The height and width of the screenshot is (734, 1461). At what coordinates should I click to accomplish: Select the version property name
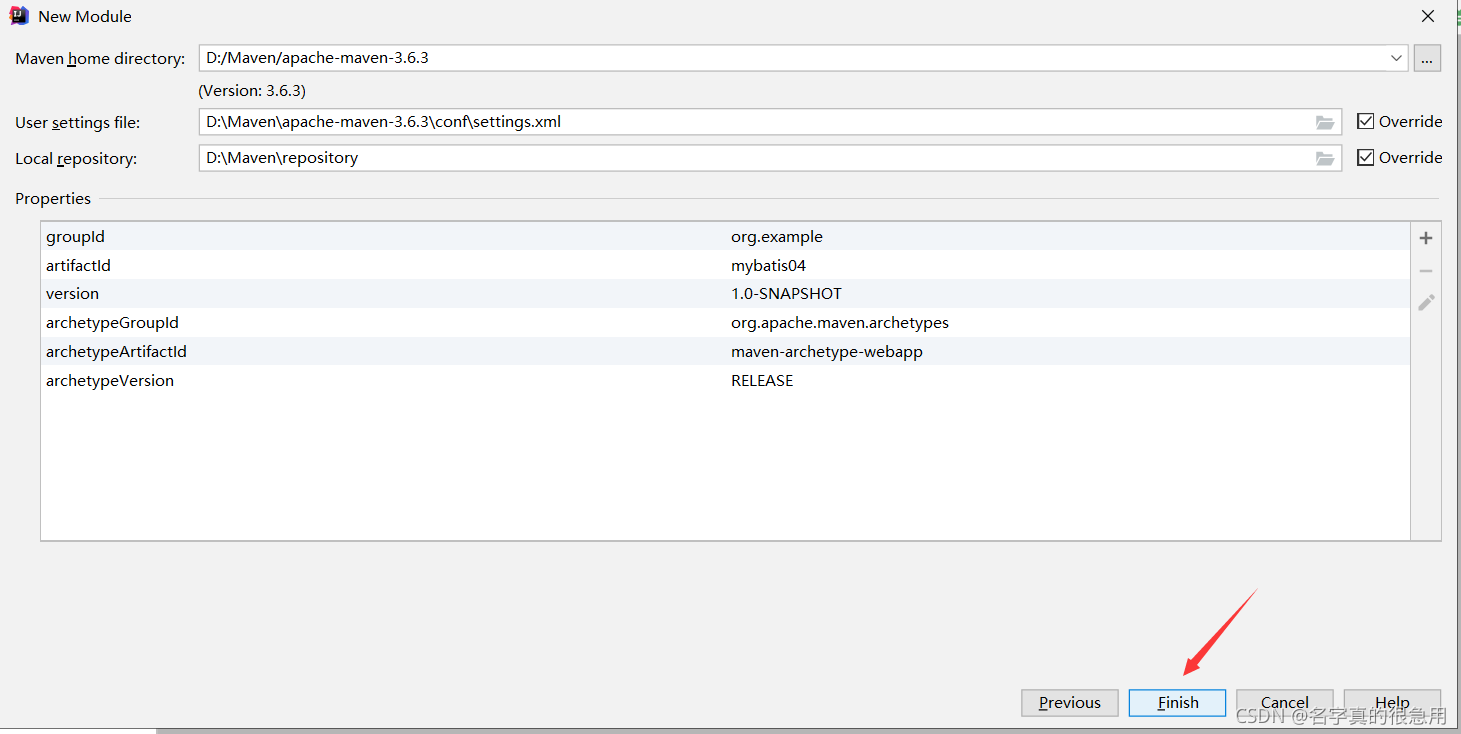click(72, 294)
